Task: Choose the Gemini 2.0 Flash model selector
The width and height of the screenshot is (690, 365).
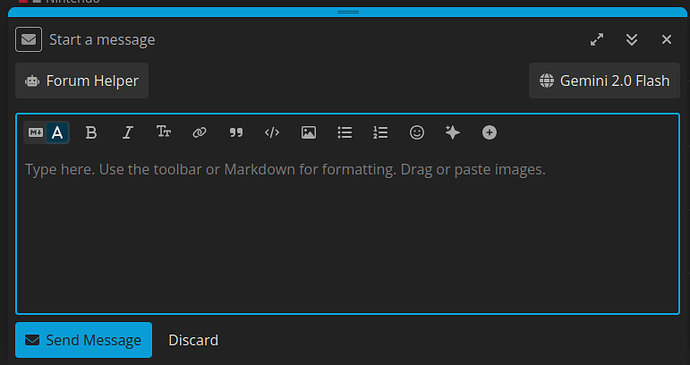Action: (604, 81)
